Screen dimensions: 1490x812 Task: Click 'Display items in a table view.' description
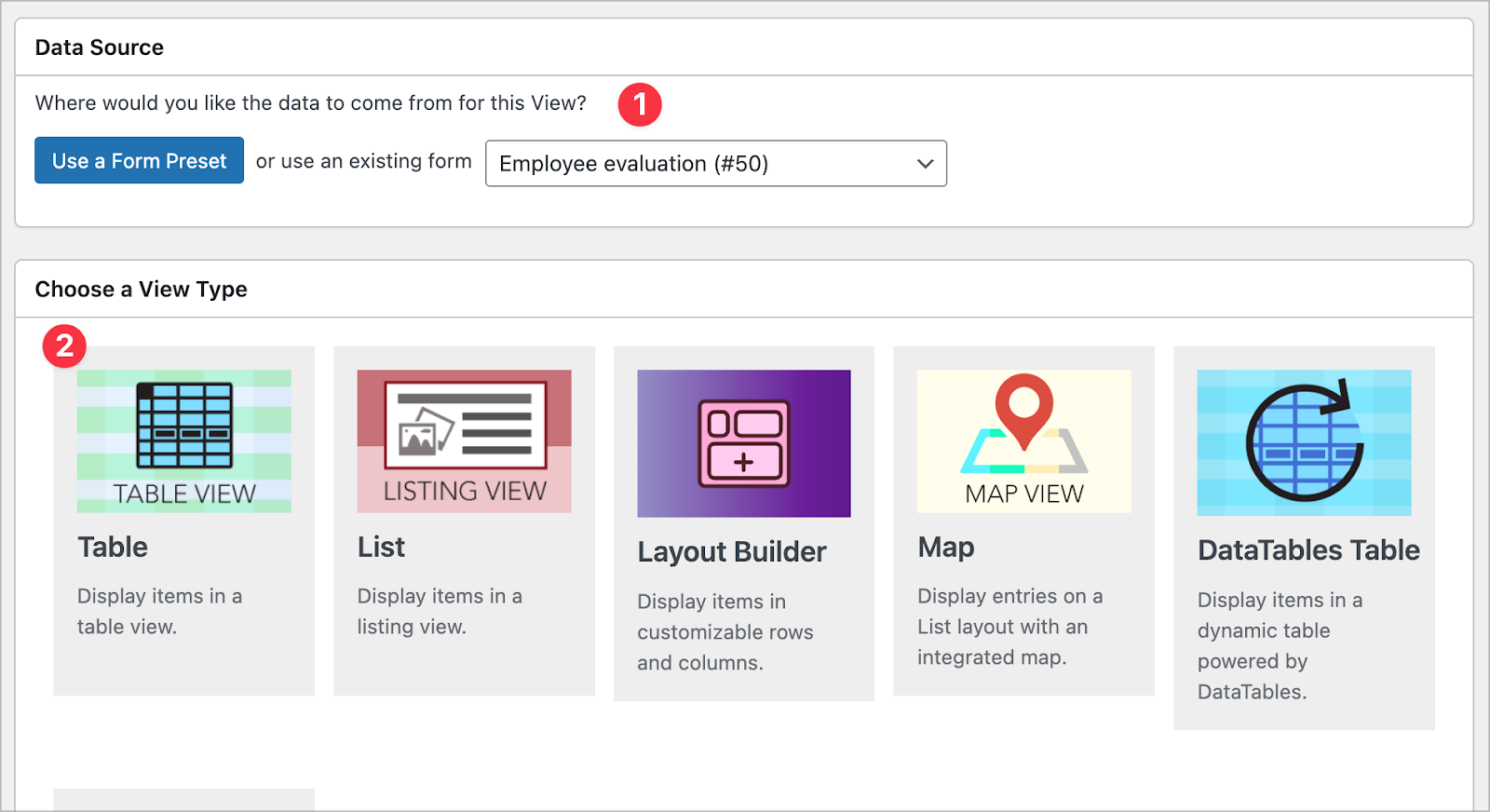click(159, 611)
